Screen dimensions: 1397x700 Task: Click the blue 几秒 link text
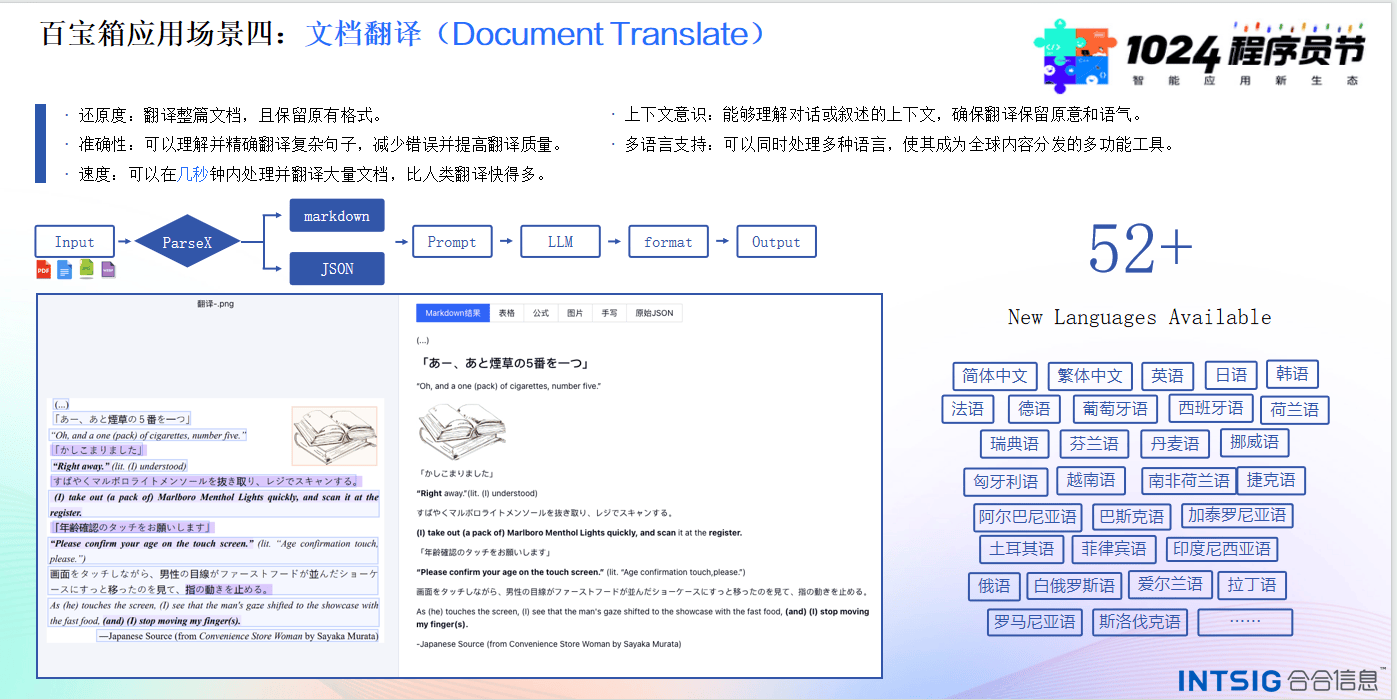[x=193, y=174]
